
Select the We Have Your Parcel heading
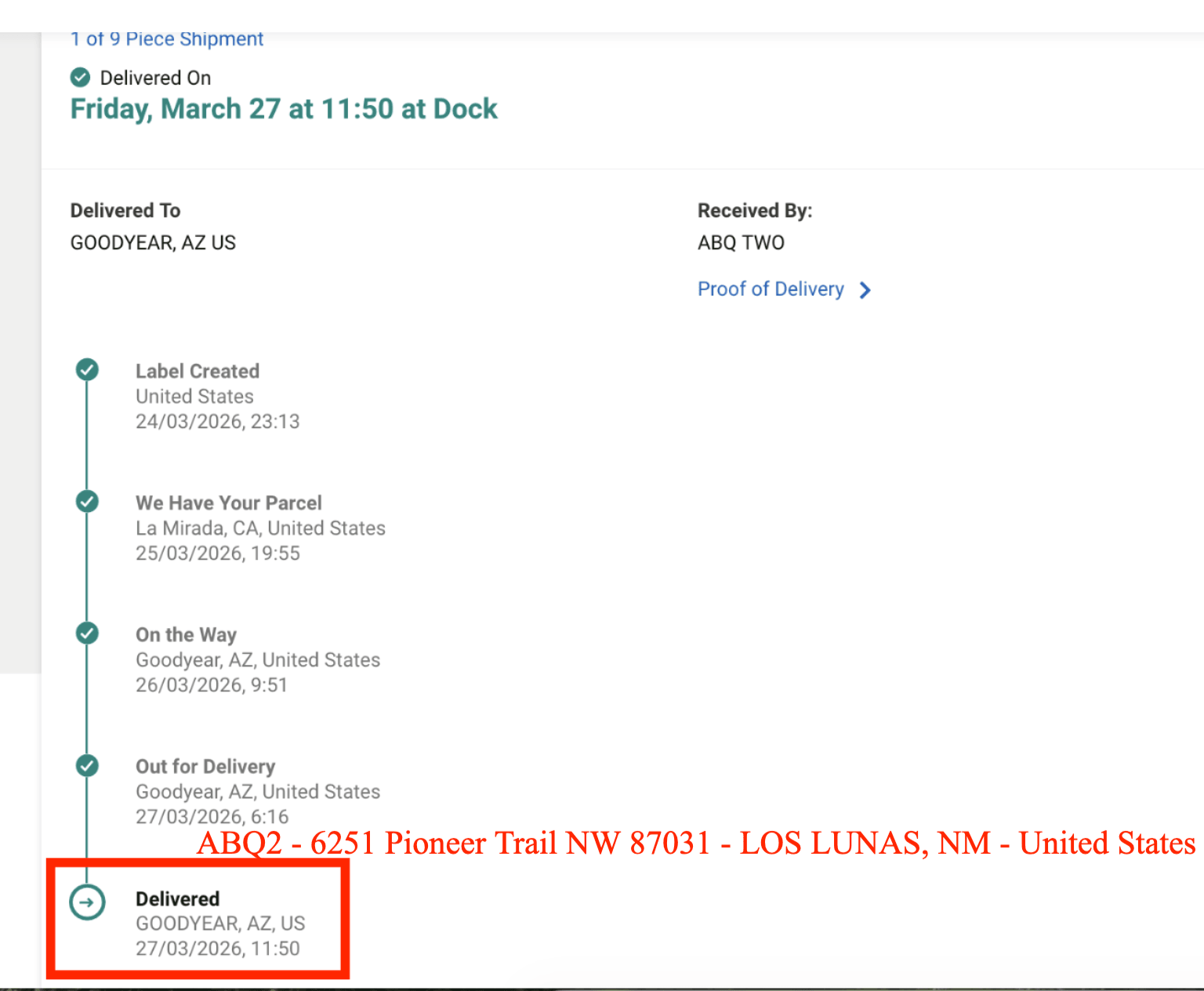click(228, 503)
